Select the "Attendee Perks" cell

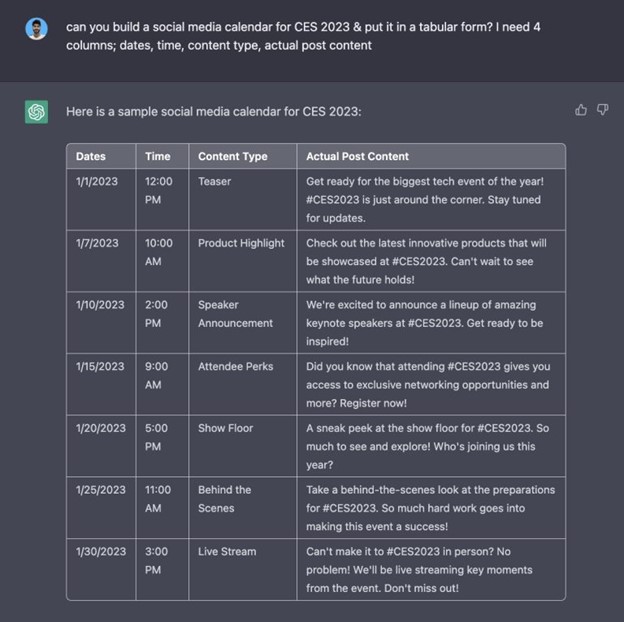pyautogui.click(x=236, y=366)
